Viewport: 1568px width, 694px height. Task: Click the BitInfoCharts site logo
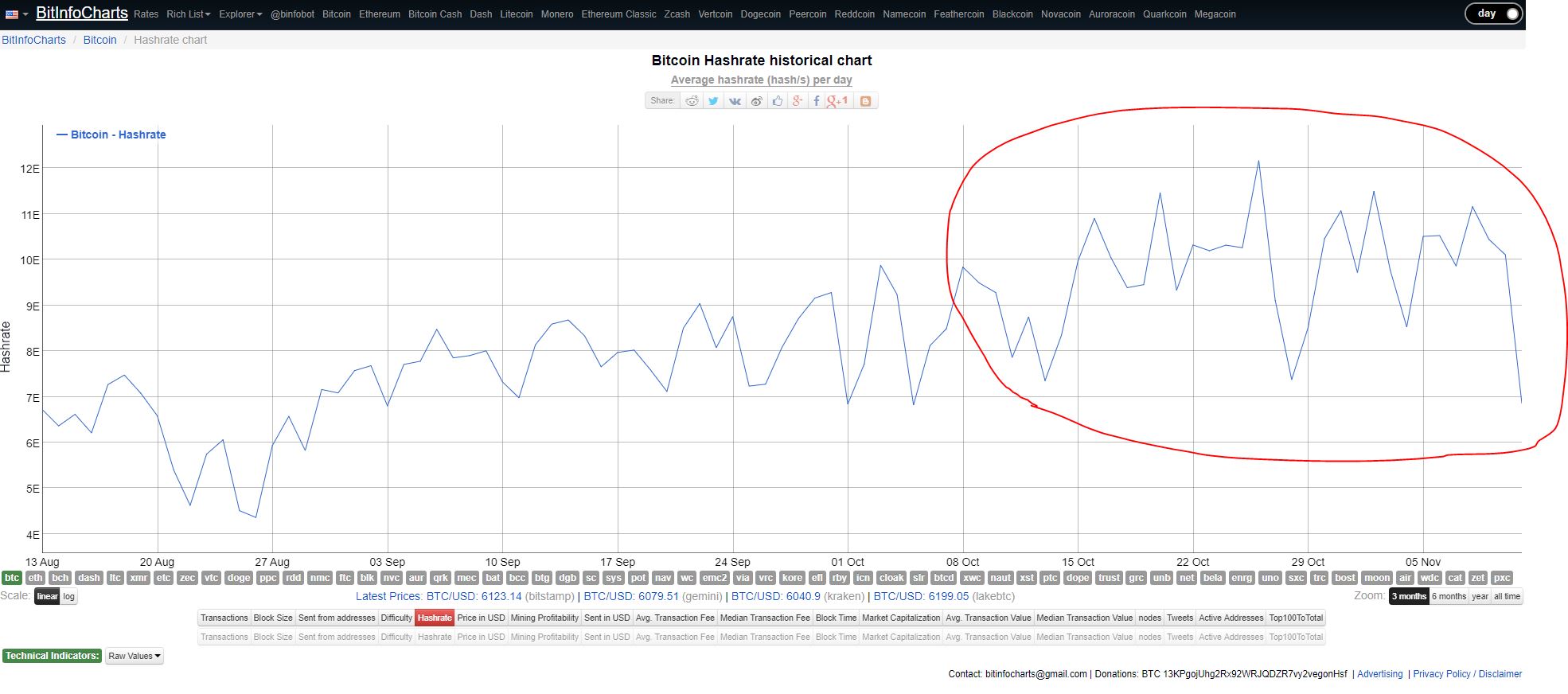[81, 13]
